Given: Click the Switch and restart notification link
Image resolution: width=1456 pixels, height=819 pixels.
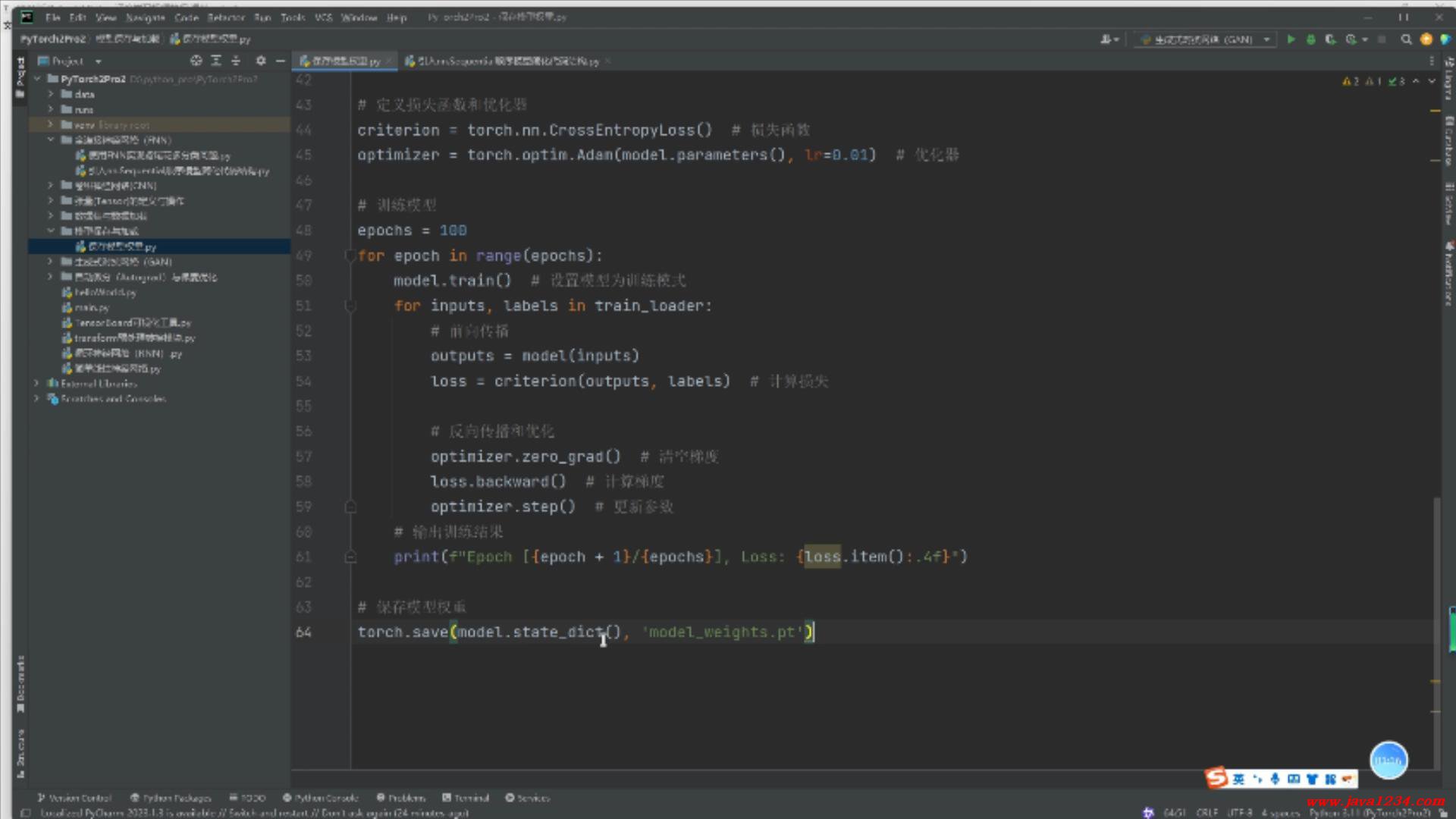Looking at the screenshot, I should 269,813.
